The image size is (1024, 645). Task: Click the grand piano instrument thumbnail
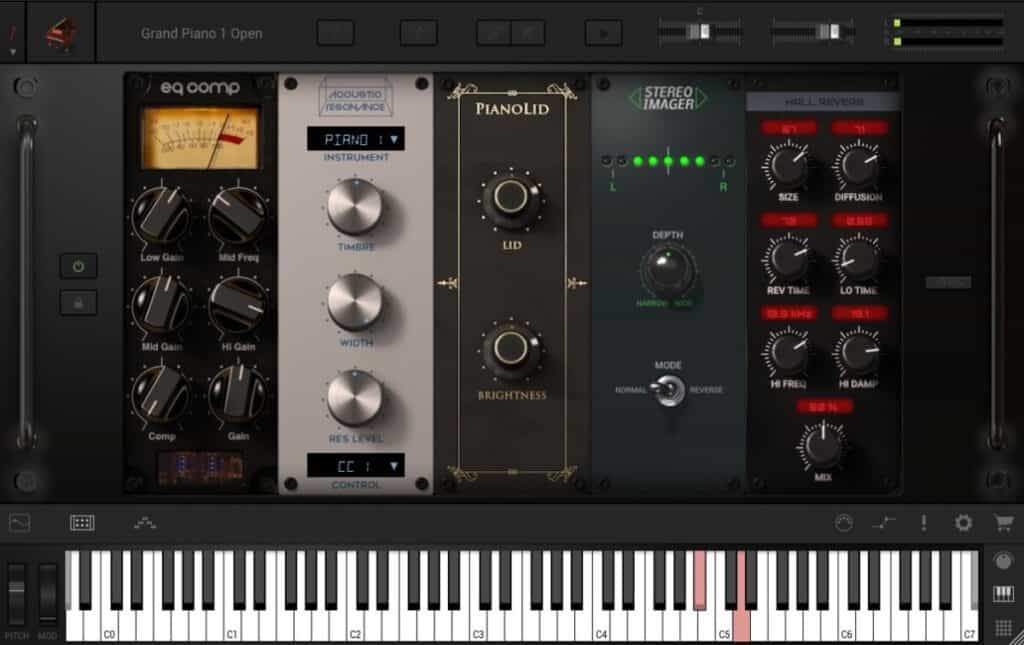(x=61, y=33)
